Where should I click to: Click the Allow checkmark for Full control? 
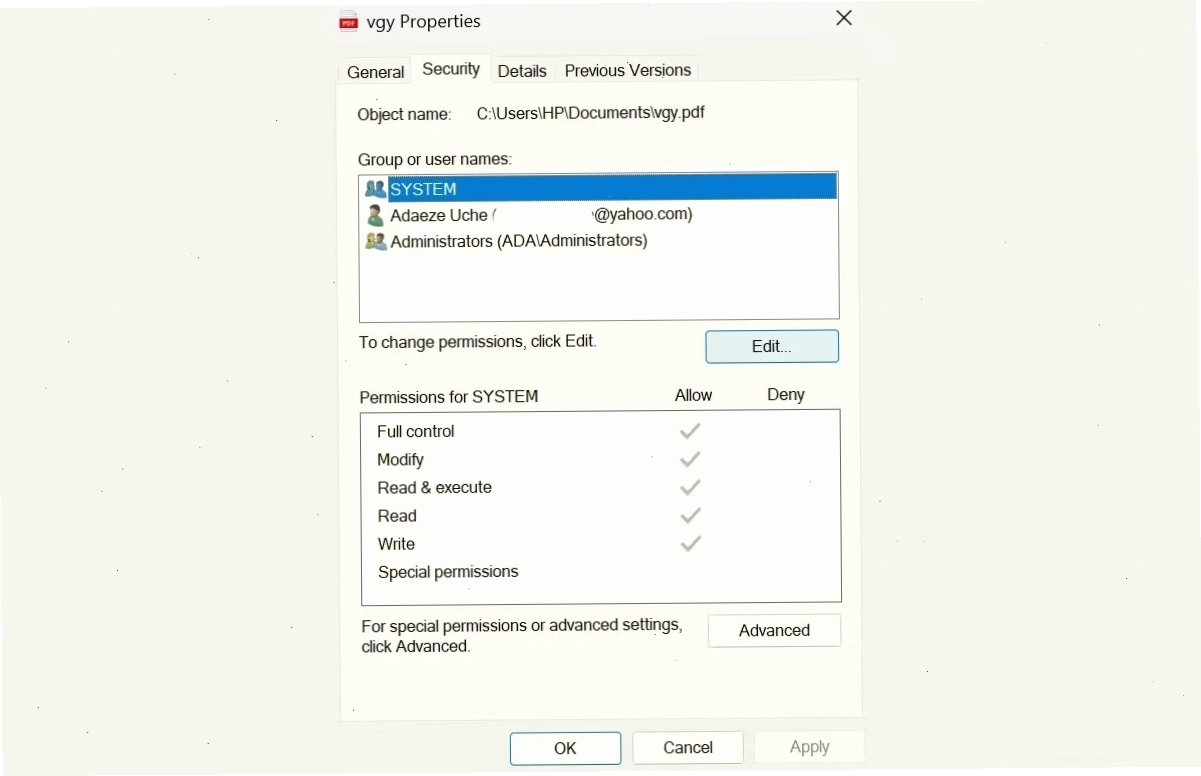point(690,431)
